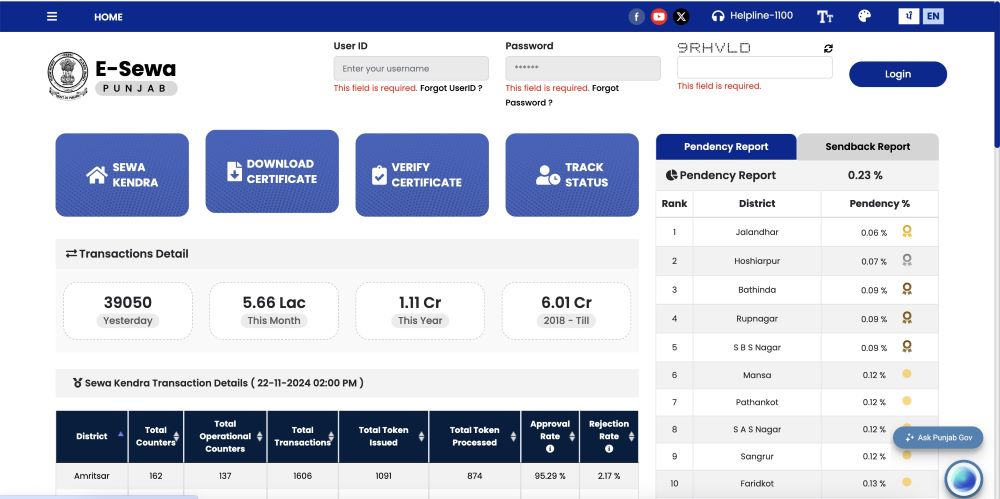Open the Track Status tile
Screen dimensions: 1000x499
pos(572,175)
